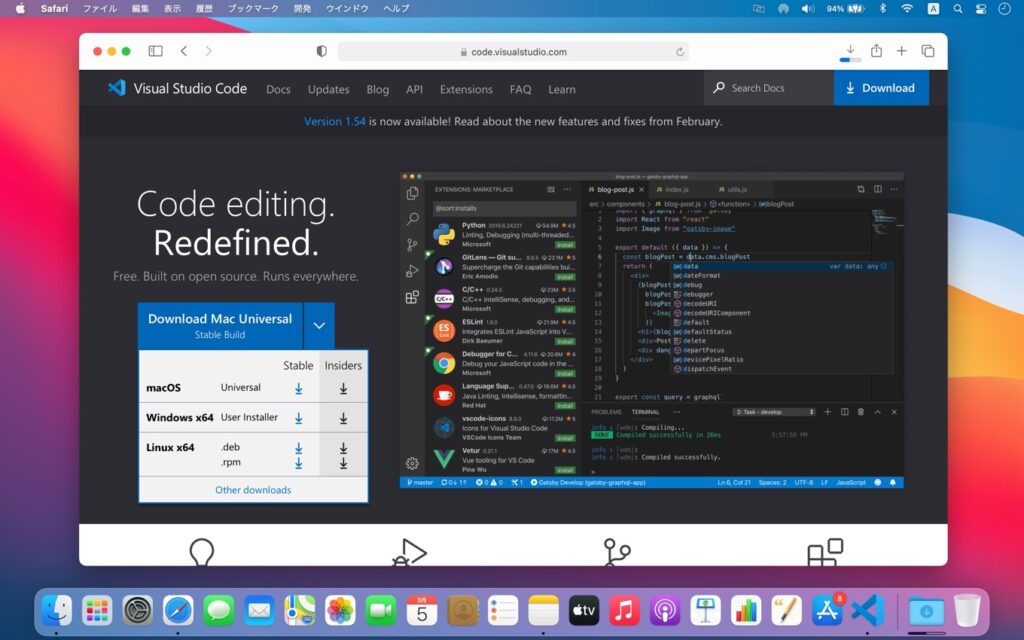Open Keynote from the Dock
The height and width of the screenshot is (640, 1024).
tap(705, 611)
